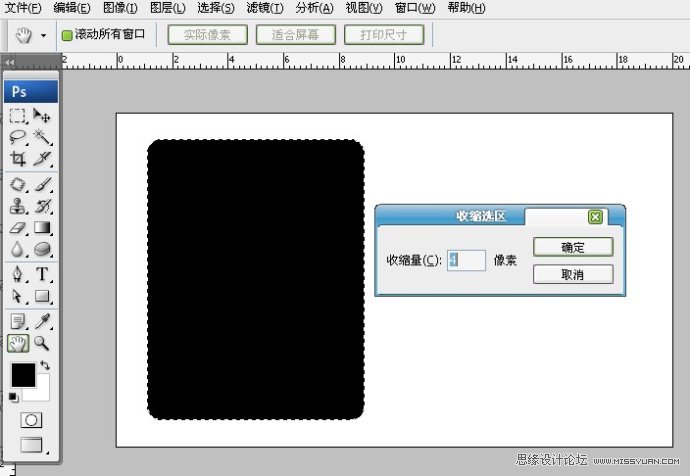Select the Clone Stamp tool
Screen dimensions: 690x476
(x=18, y=206)
